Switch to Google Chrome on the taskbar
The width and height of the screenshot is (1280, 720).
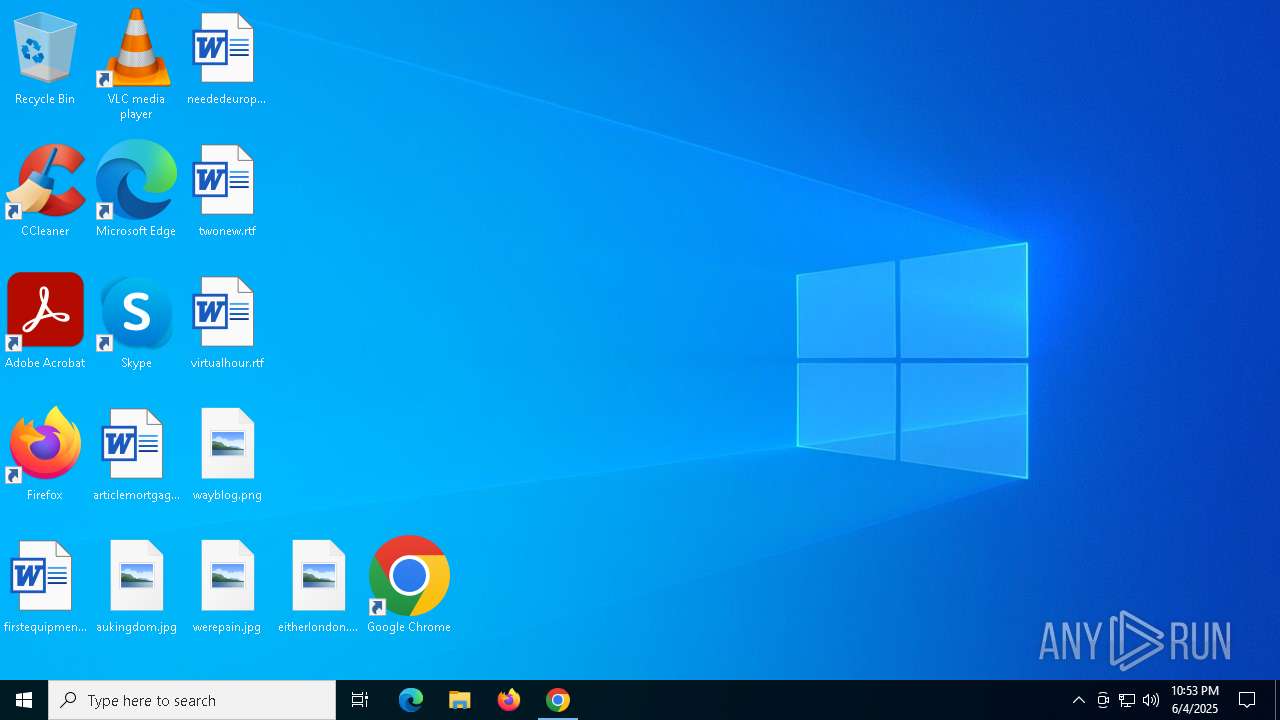[558, 700]
